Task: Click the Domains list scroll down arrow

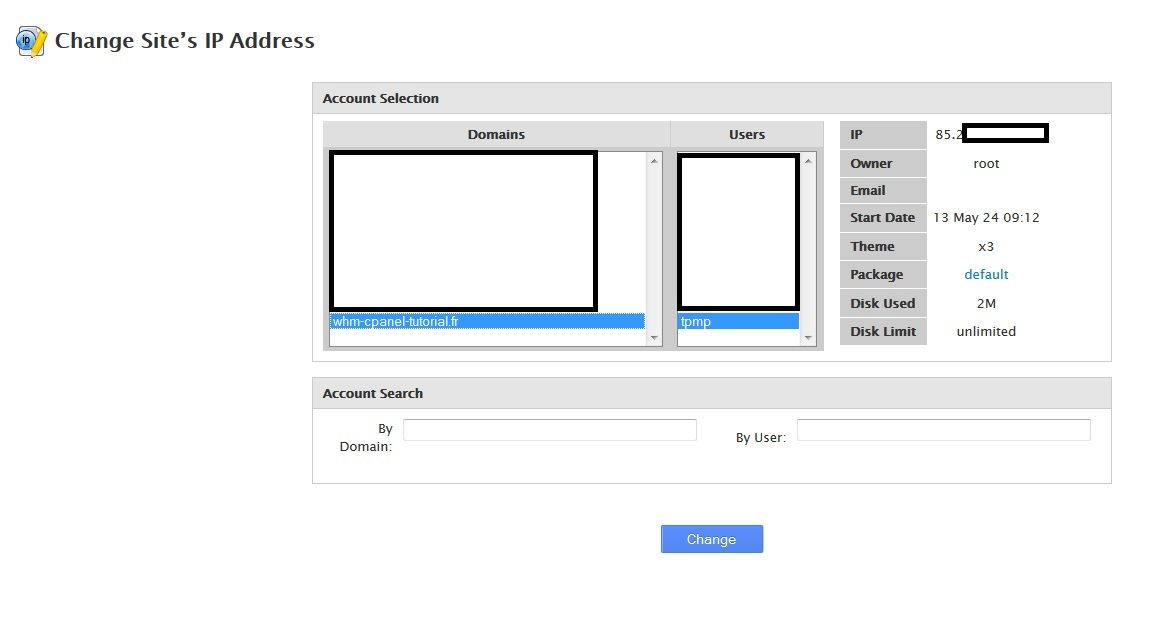Action: click(x=654, y=338)
